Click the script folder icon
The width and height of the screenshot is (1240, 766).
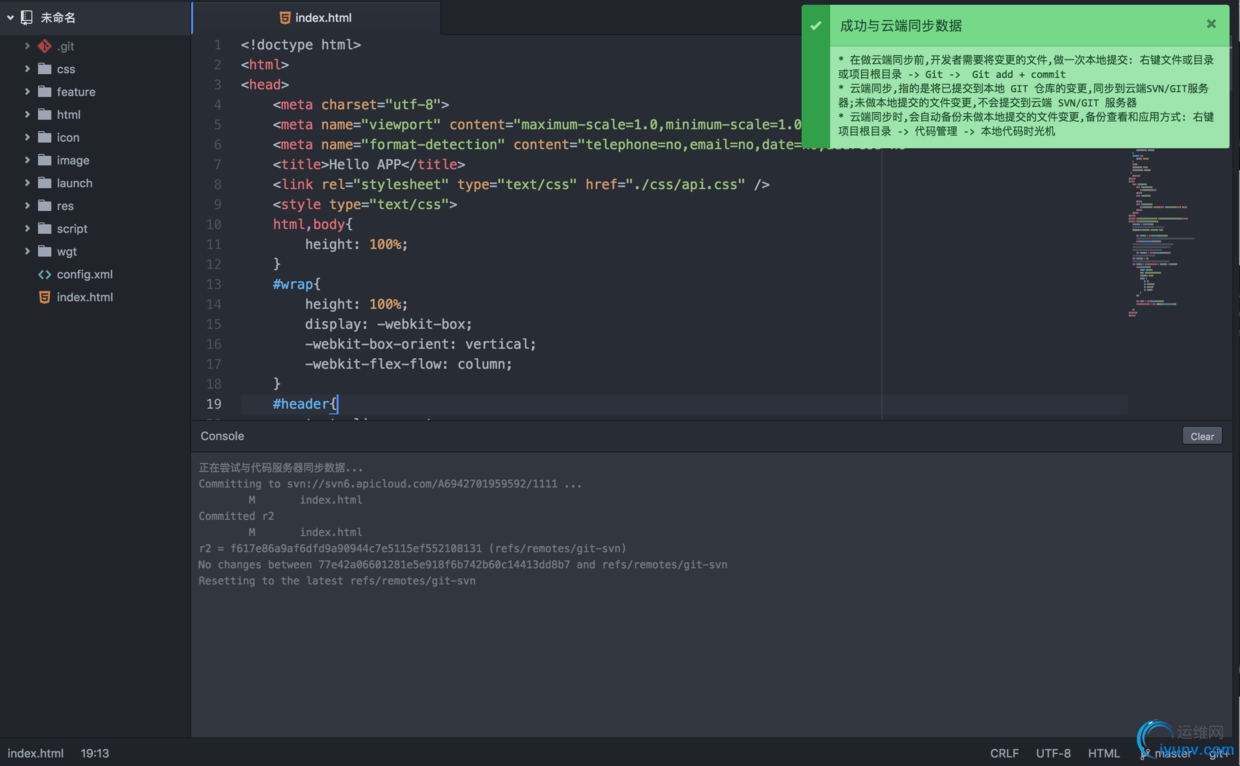click(44, 229)
